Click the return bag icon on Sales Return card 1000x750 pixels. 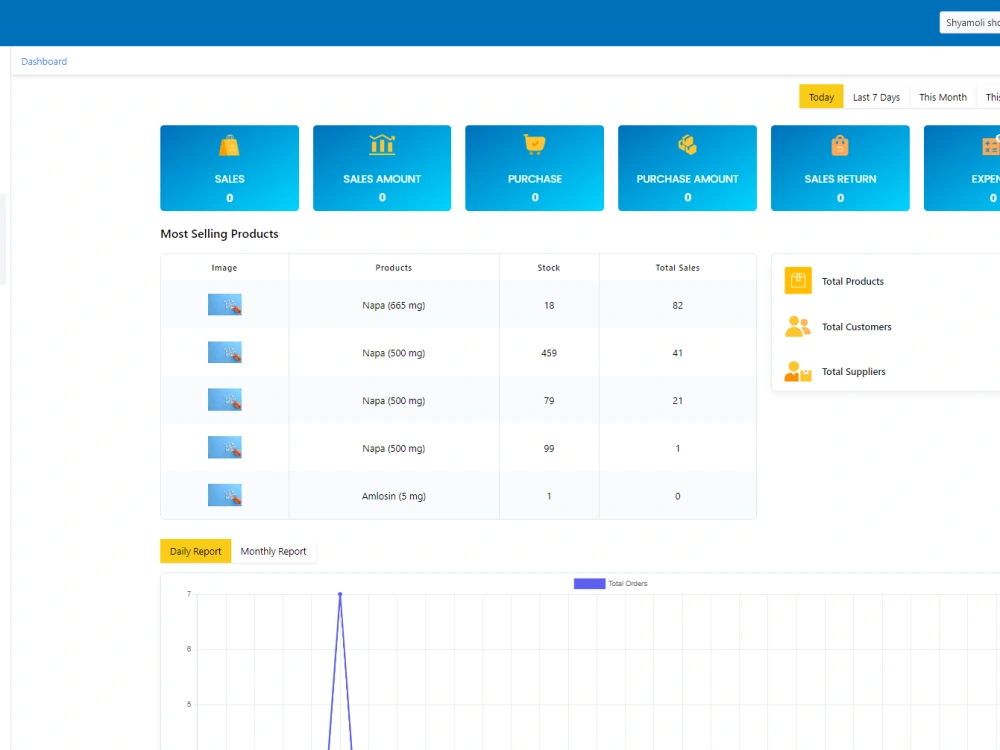(840, 145)
